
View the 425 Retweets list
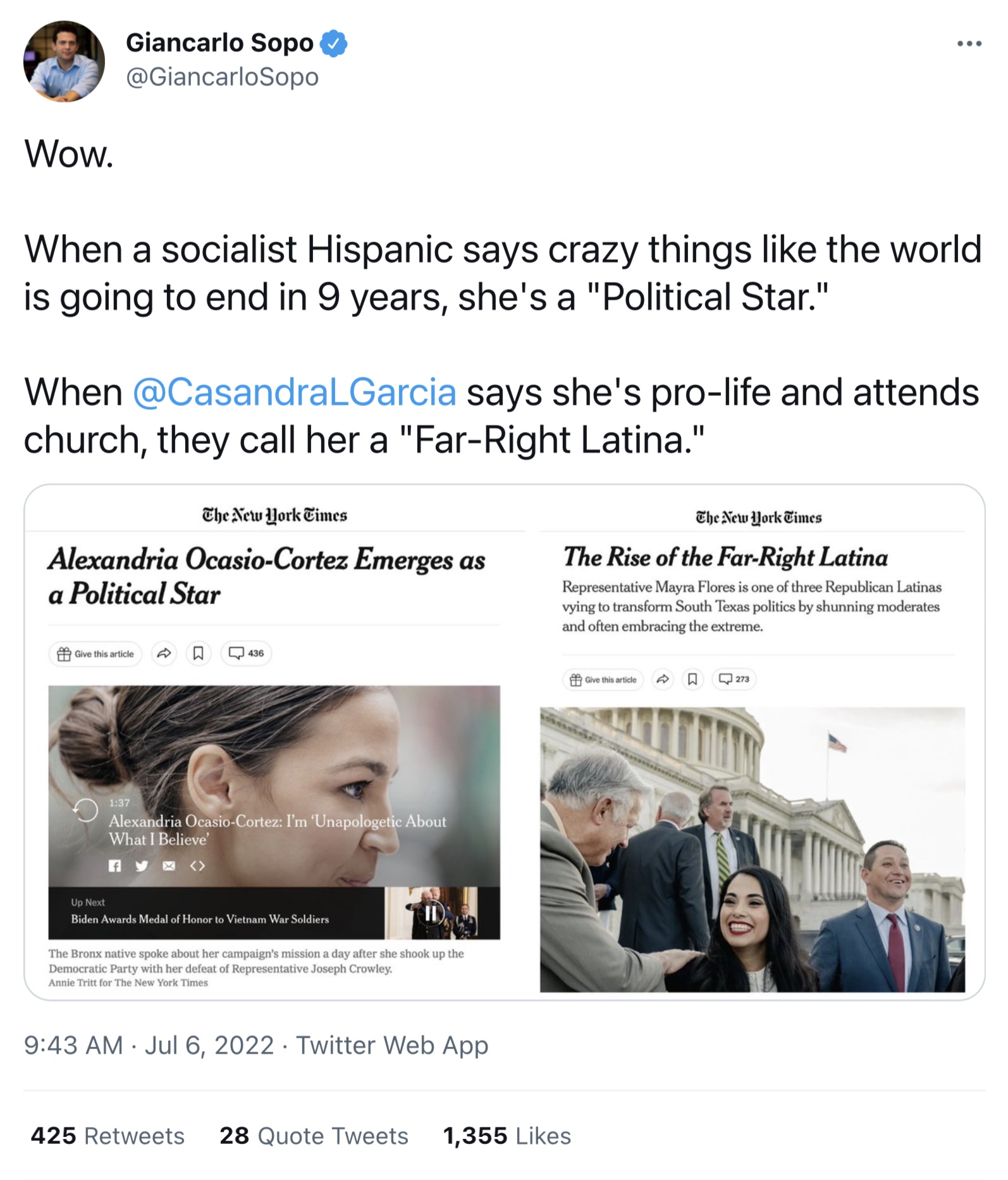click(x=108, y=1136)
